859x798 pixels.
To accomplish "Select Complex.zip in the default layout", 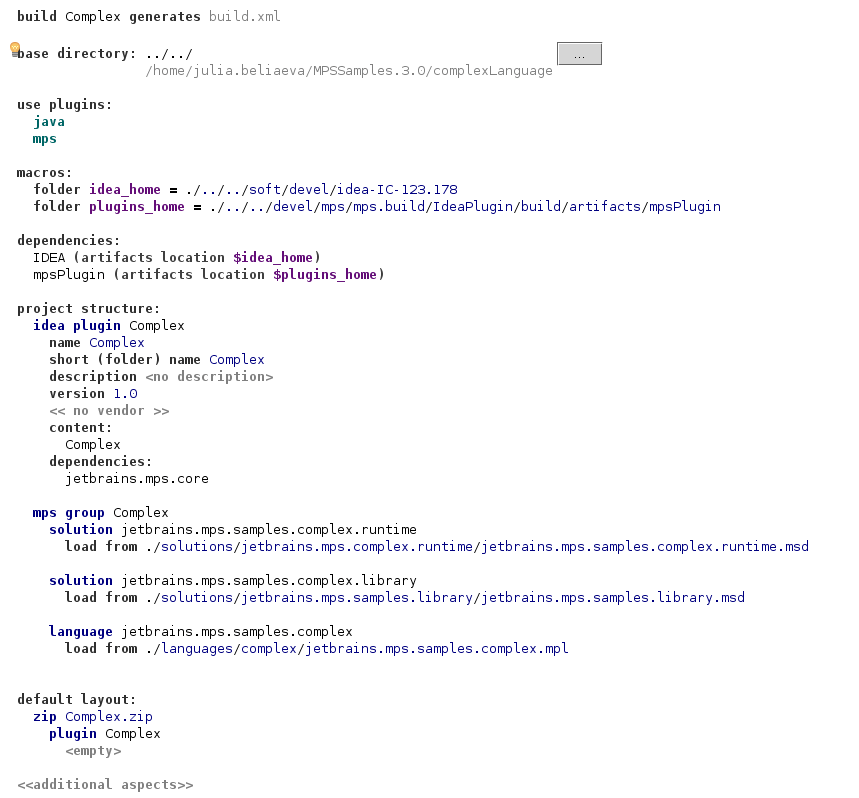I will coord(108,716).
